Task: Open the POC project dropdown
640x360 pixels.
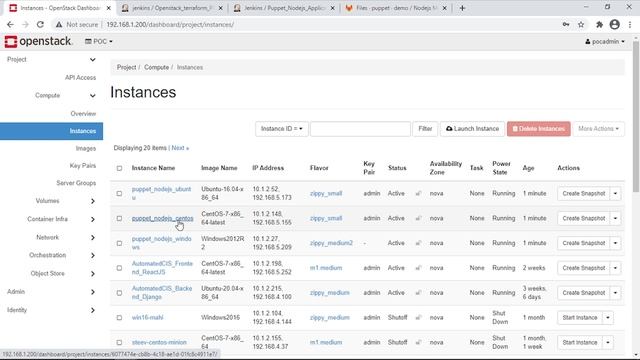Action: point(99,42)
